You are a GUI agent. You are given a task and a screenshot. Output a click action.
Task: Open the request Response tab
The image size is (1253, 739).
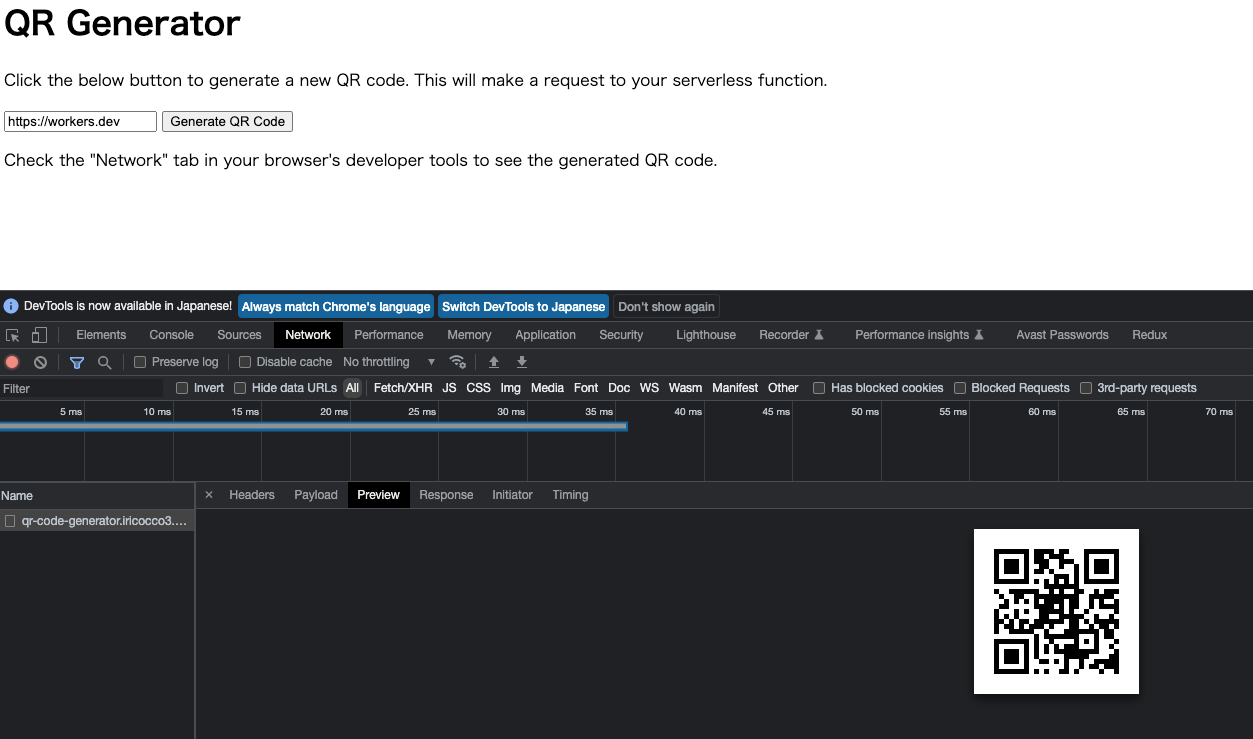446,495
